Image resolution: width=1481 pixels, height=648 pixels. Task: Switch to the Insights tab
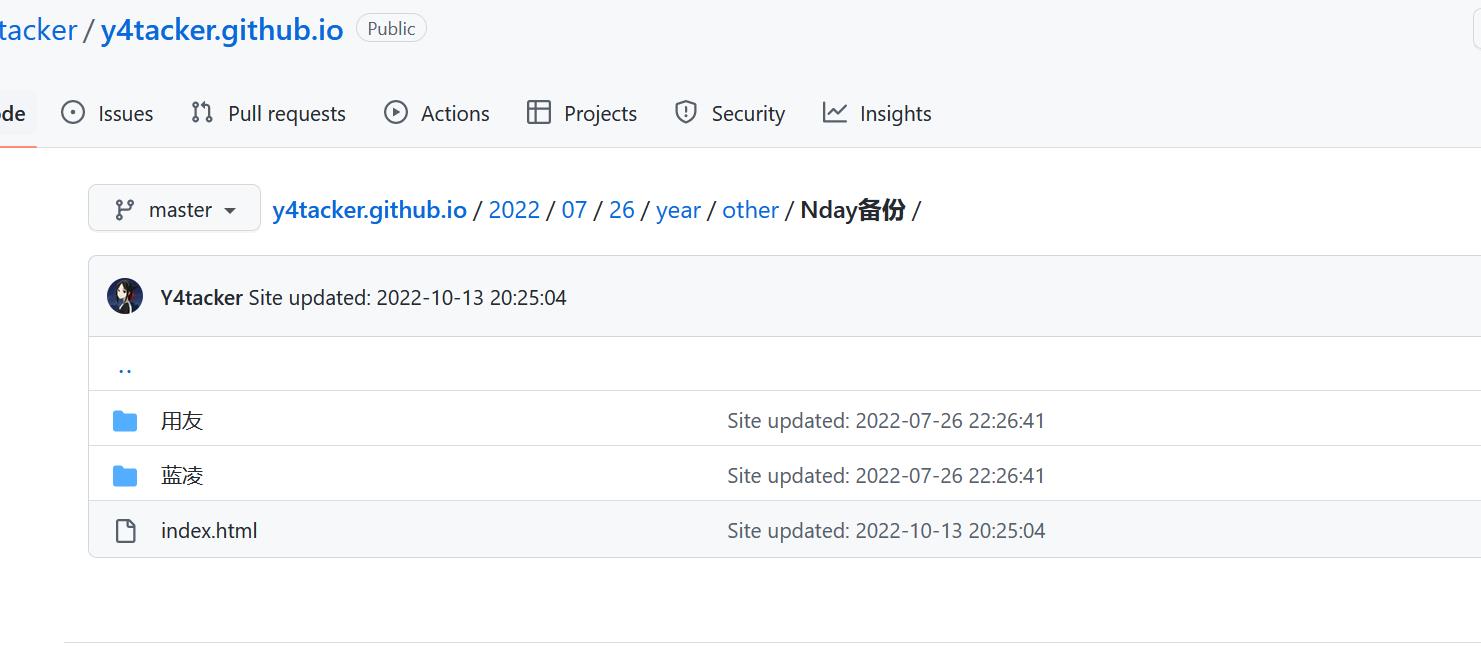895,114
